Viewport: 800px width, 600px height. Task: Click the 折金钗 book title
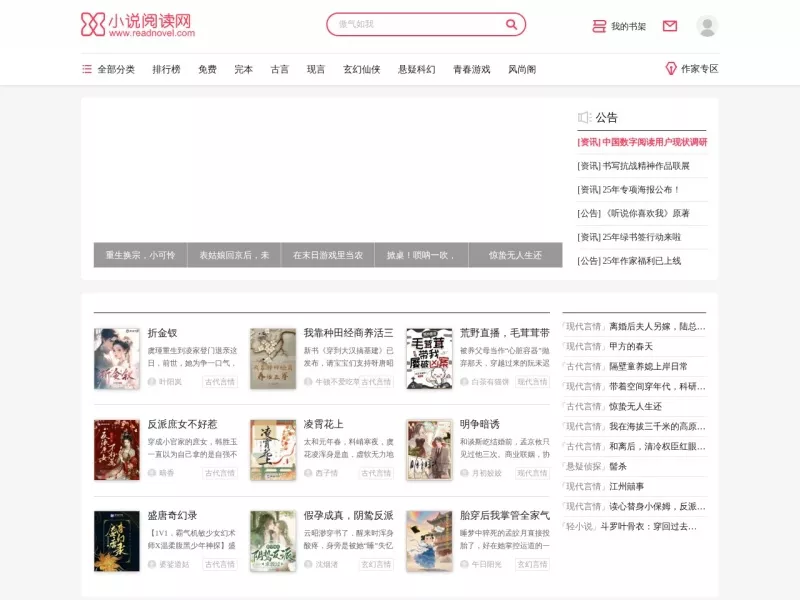tap(162, 333)
